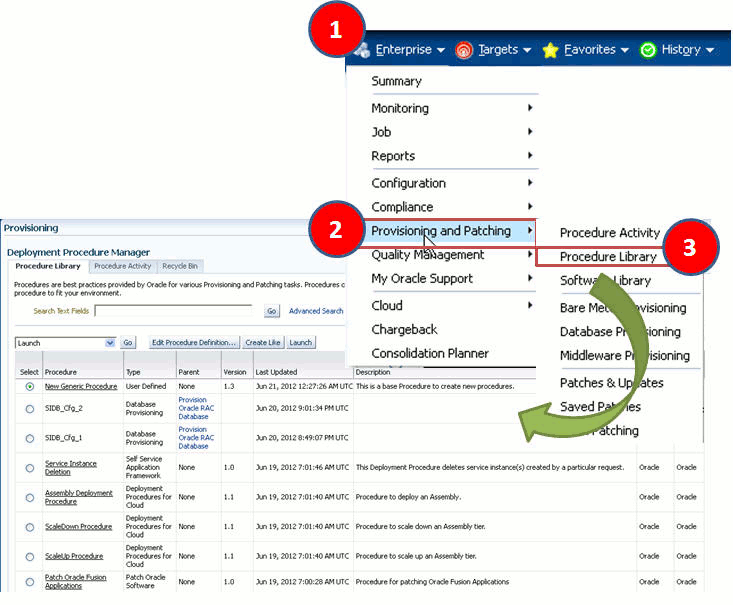Click the Favorites star icon
The height and width of the screenshot is (605, 733).
[551, 50]
